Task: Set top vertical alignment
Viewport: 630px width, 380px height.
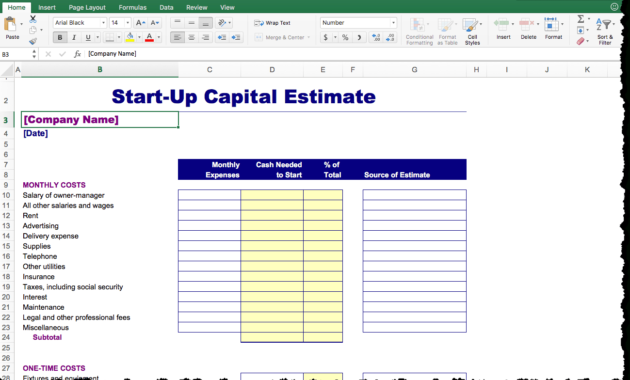Action: tap(178, 23)
